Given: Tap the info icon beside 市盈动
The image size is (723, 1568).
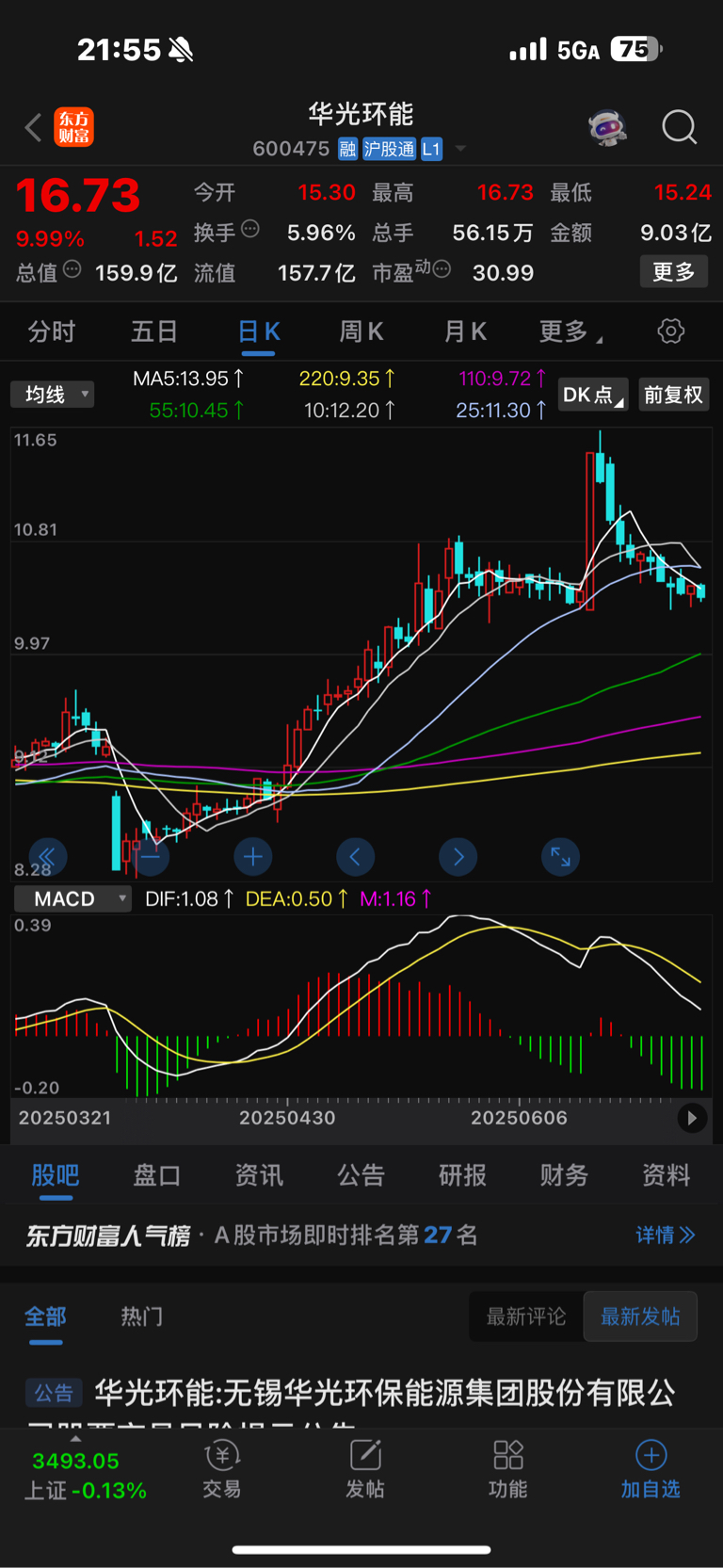Looking at the screenshot, I should click(x=442, y=269).
